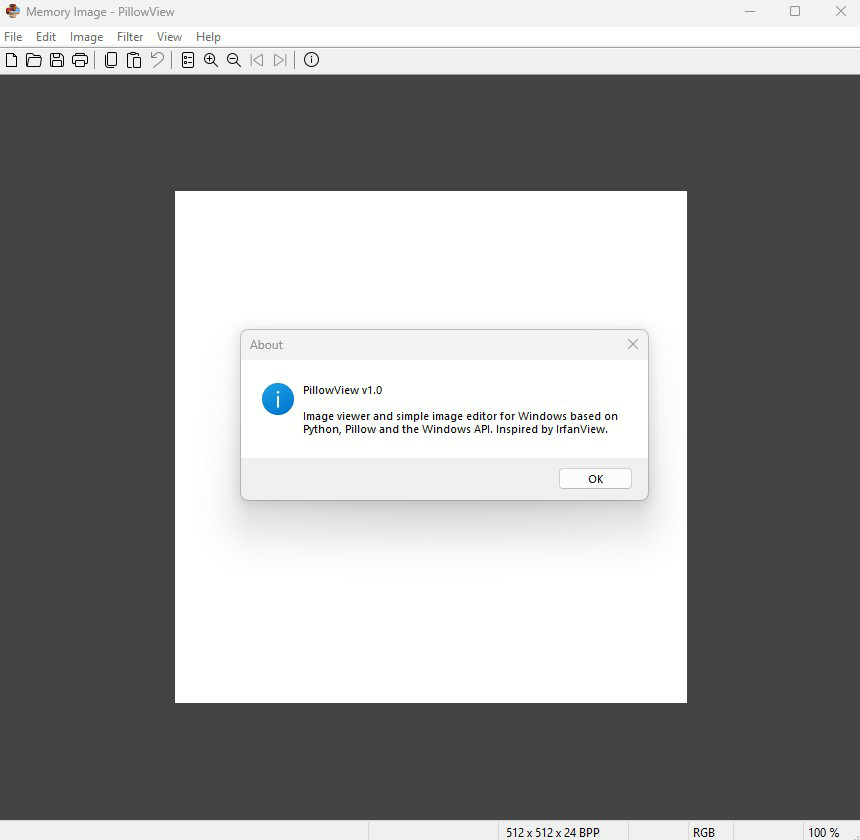Click the Undo arrow icon

(x=157, y=60)
